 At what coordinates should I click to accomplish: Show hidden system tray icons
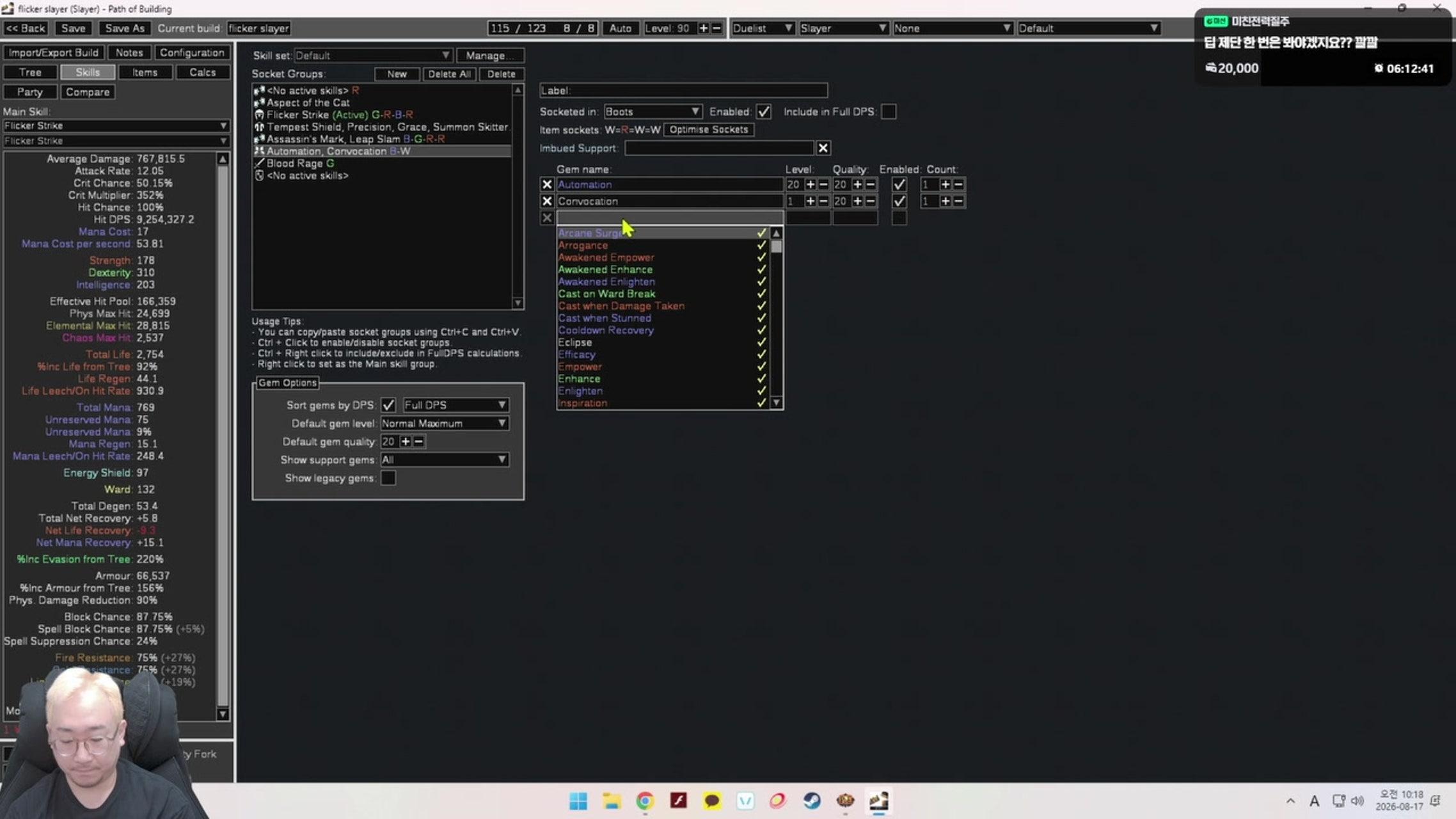coord(1290,800)
